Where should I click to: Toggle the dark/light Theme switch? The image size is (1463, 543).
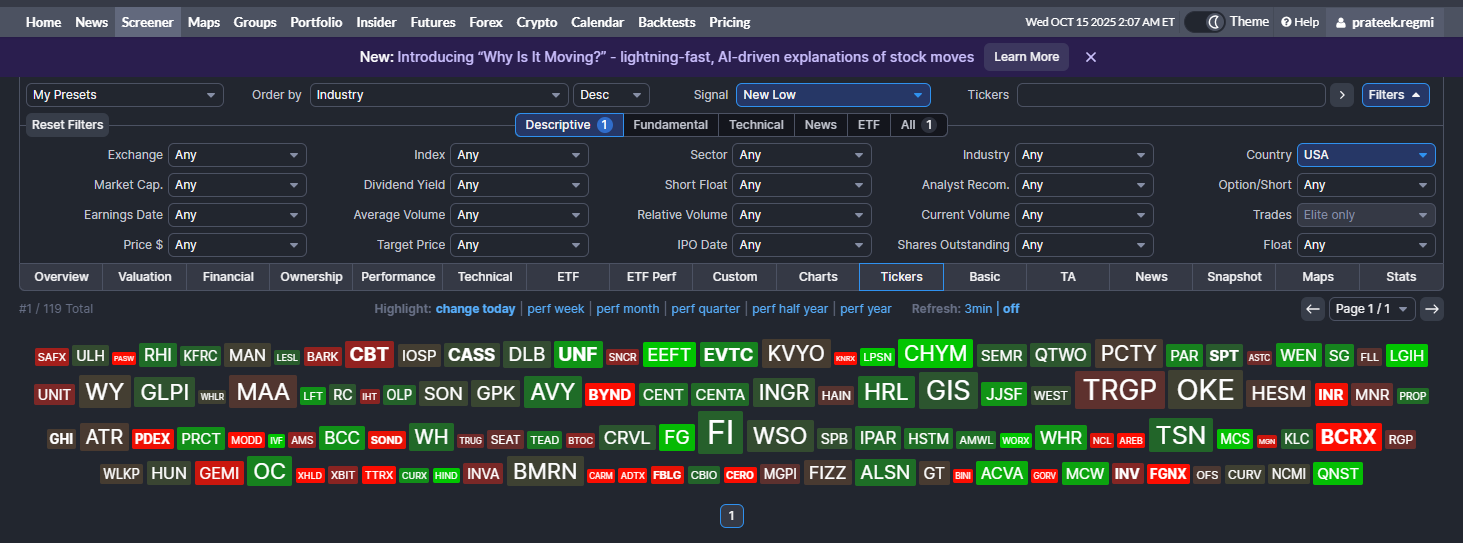point(1204,22)
